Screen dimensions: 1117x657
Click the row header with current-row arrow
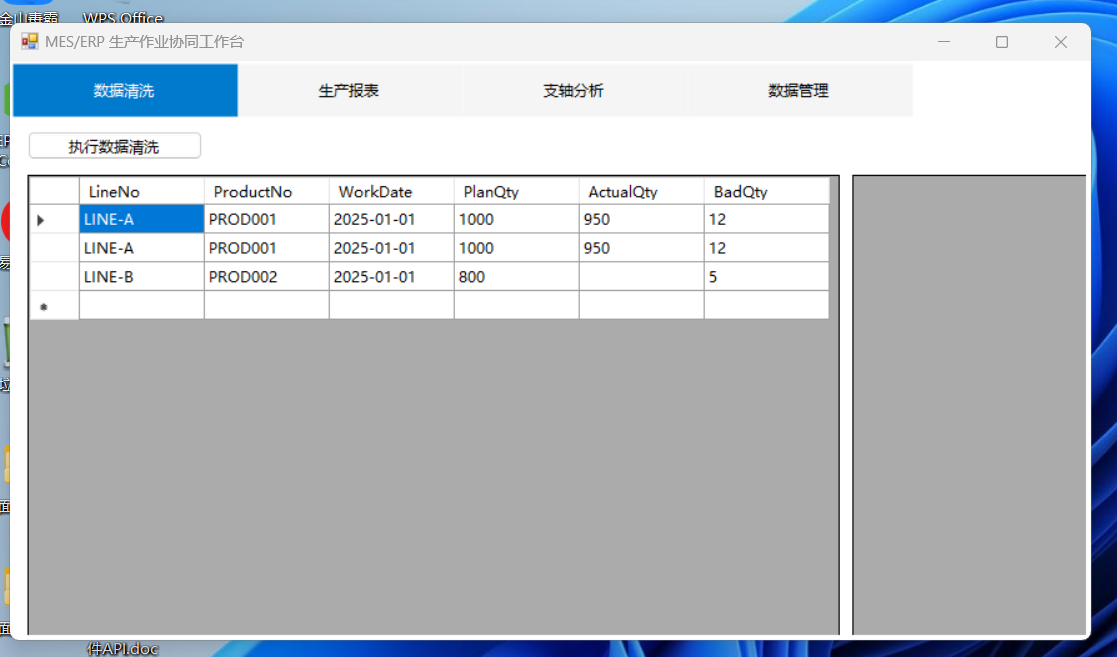[x=54, y=219]
